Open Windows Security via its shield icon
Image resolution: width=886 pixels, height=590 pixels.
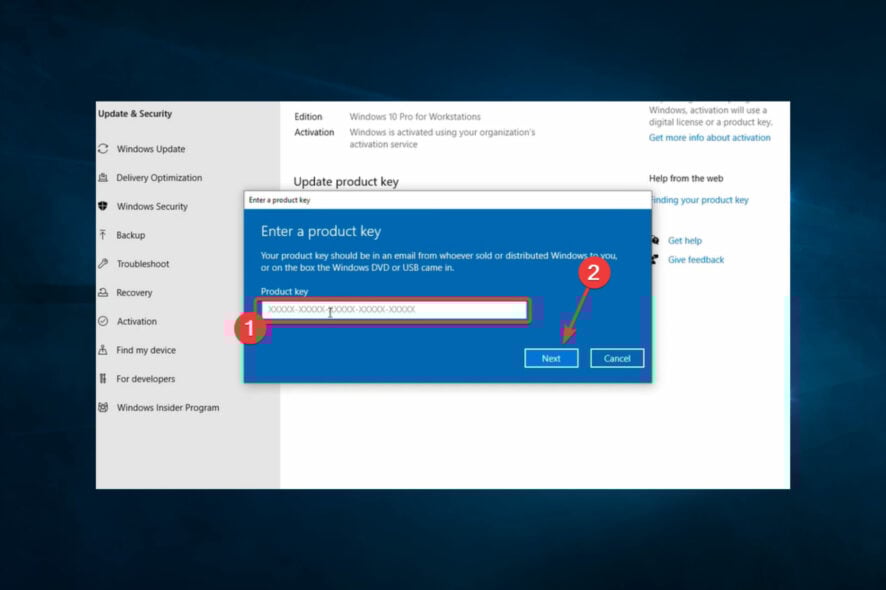pyautogui.click(x=103, y=207)
